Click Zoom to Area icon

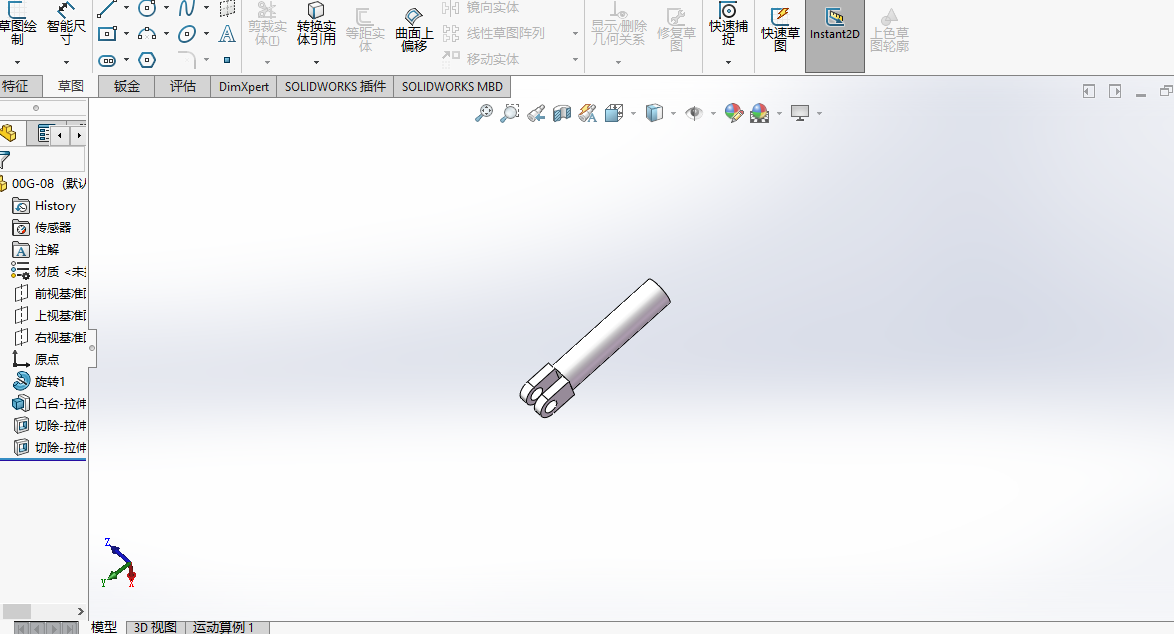coord(510,113)
